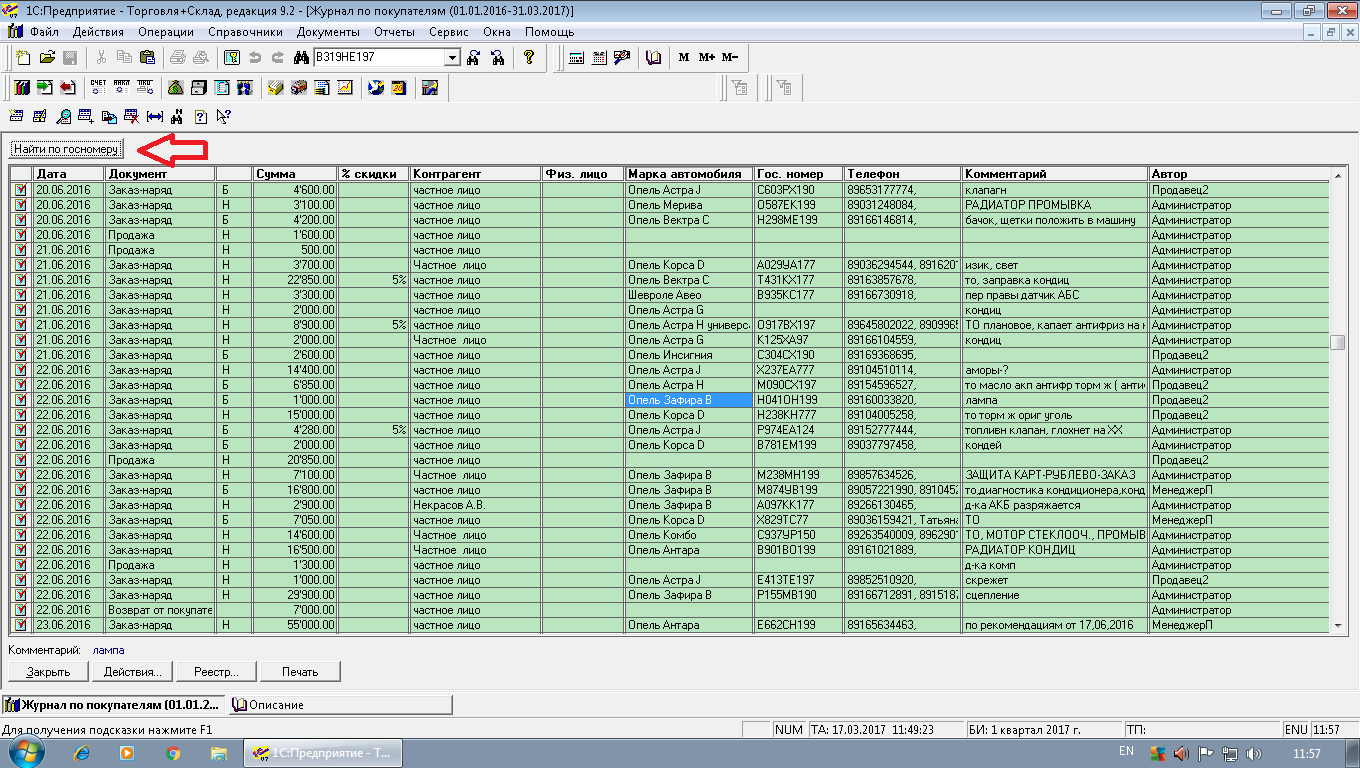Open the Справочники menu

246,32
